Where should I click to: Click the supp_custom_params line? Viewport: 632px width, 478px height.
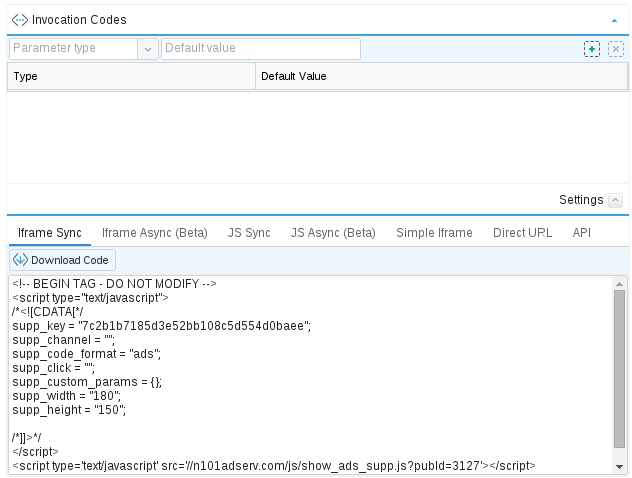pyautogui.click(x=87, y=382)
